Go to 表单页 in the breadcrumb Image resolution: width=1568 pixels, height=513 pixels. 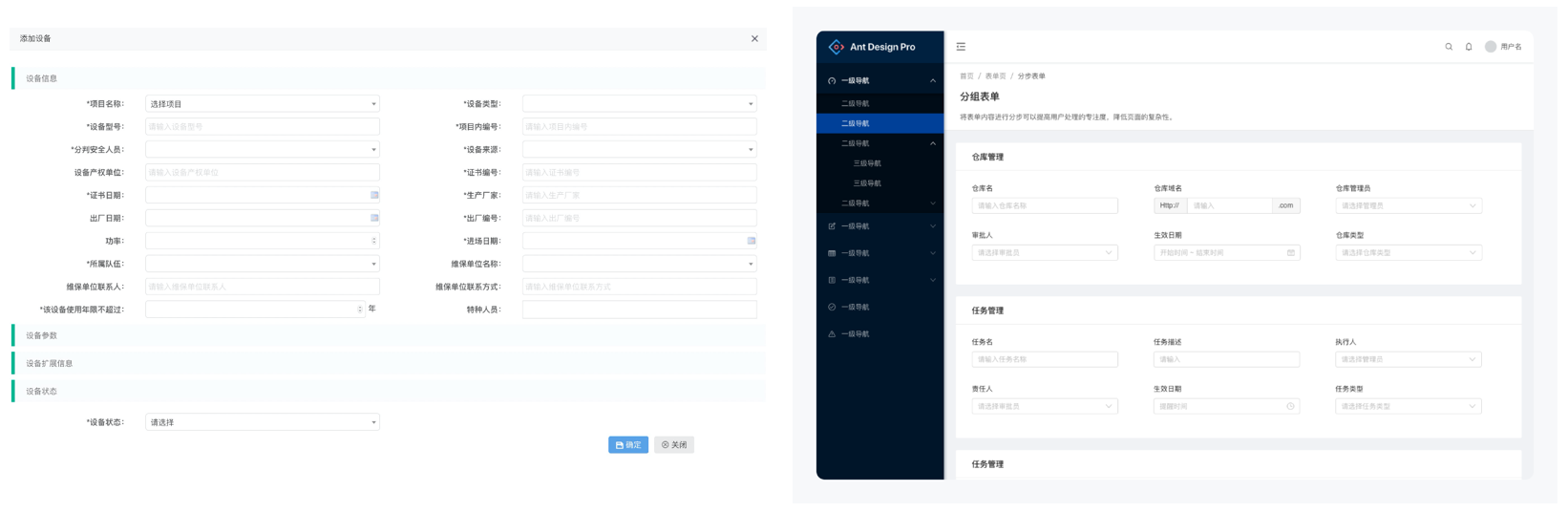[995, 76]
